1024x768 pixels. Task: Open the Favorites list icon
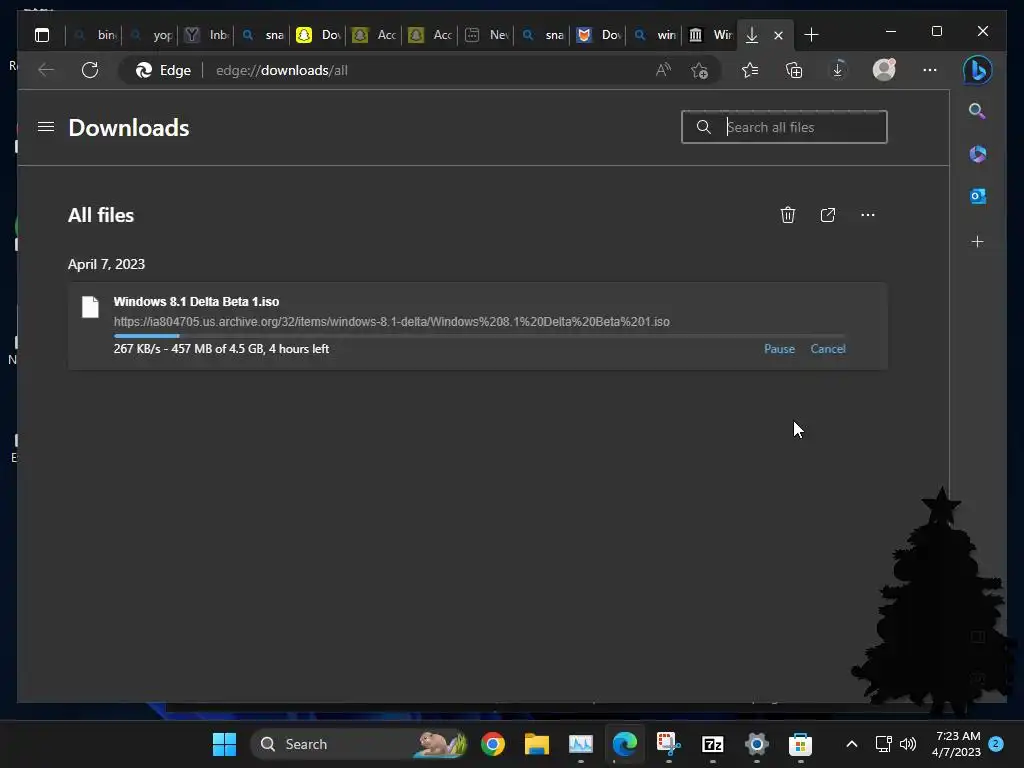click(750, 70)
